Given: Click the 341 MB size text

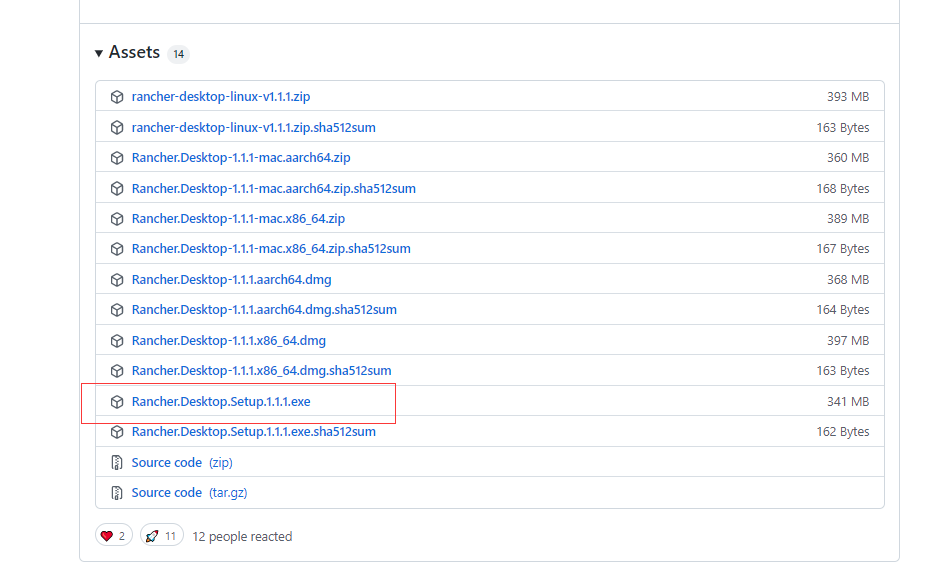Looking at the screenshot, I should [x=848, y=402].
